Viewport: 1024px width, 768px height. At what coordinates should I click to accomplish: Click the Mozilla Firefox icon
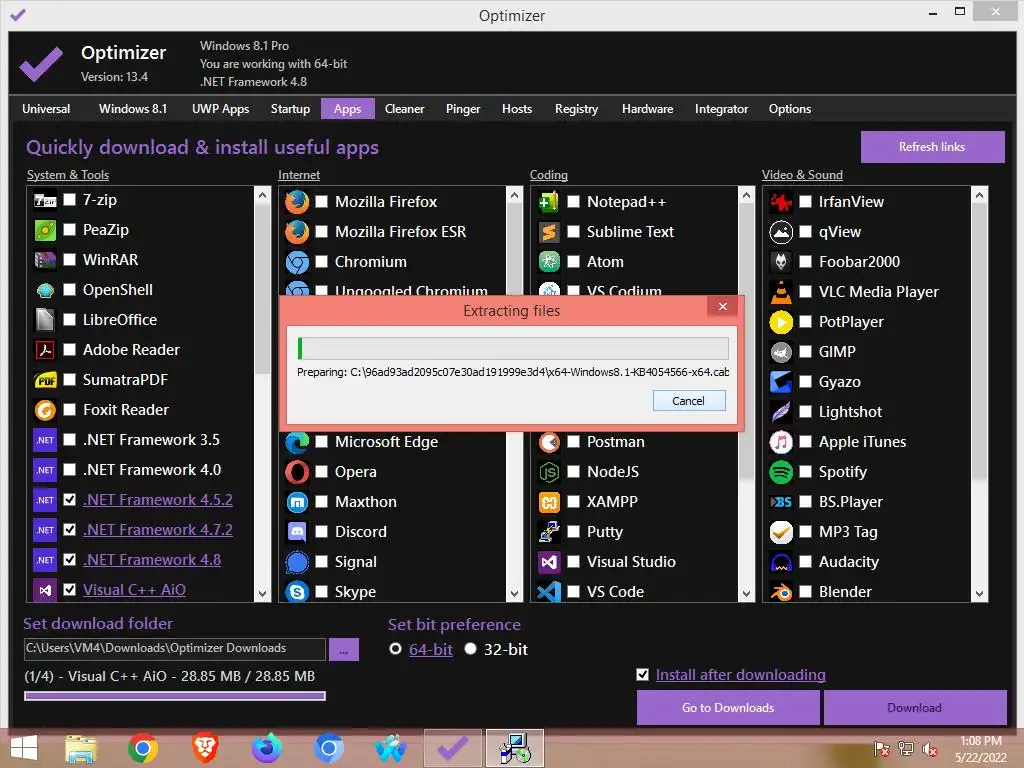coord(297,202)
